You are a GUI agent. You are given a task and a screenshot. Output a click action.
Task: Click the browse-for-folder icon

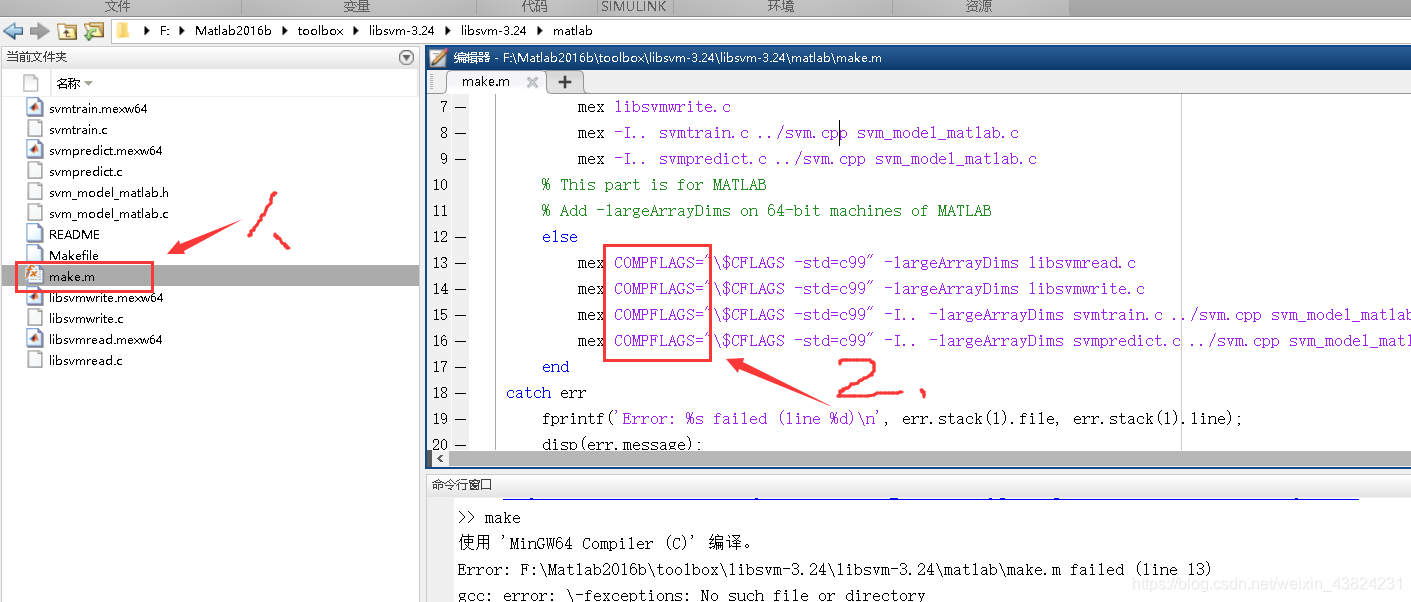point(92,31)
